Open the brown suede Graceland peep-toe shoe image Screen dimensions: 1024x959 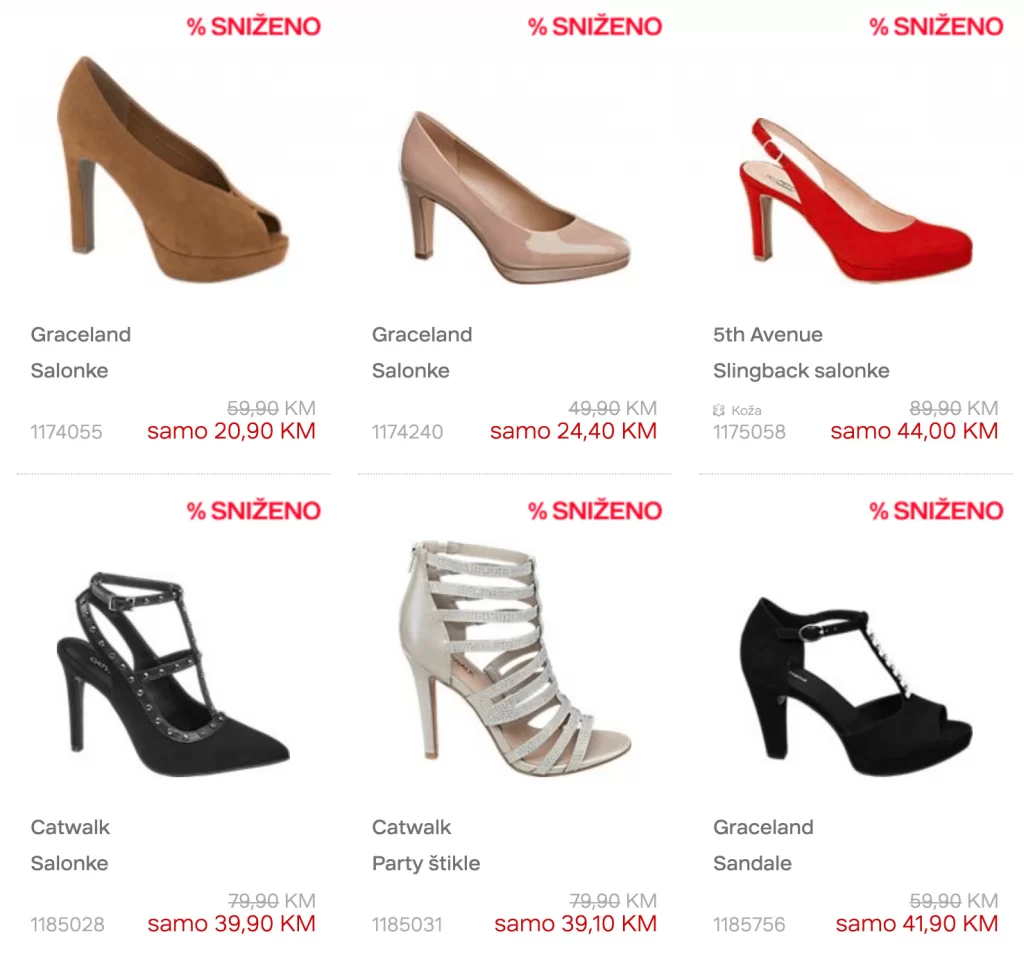click(173, 170)
